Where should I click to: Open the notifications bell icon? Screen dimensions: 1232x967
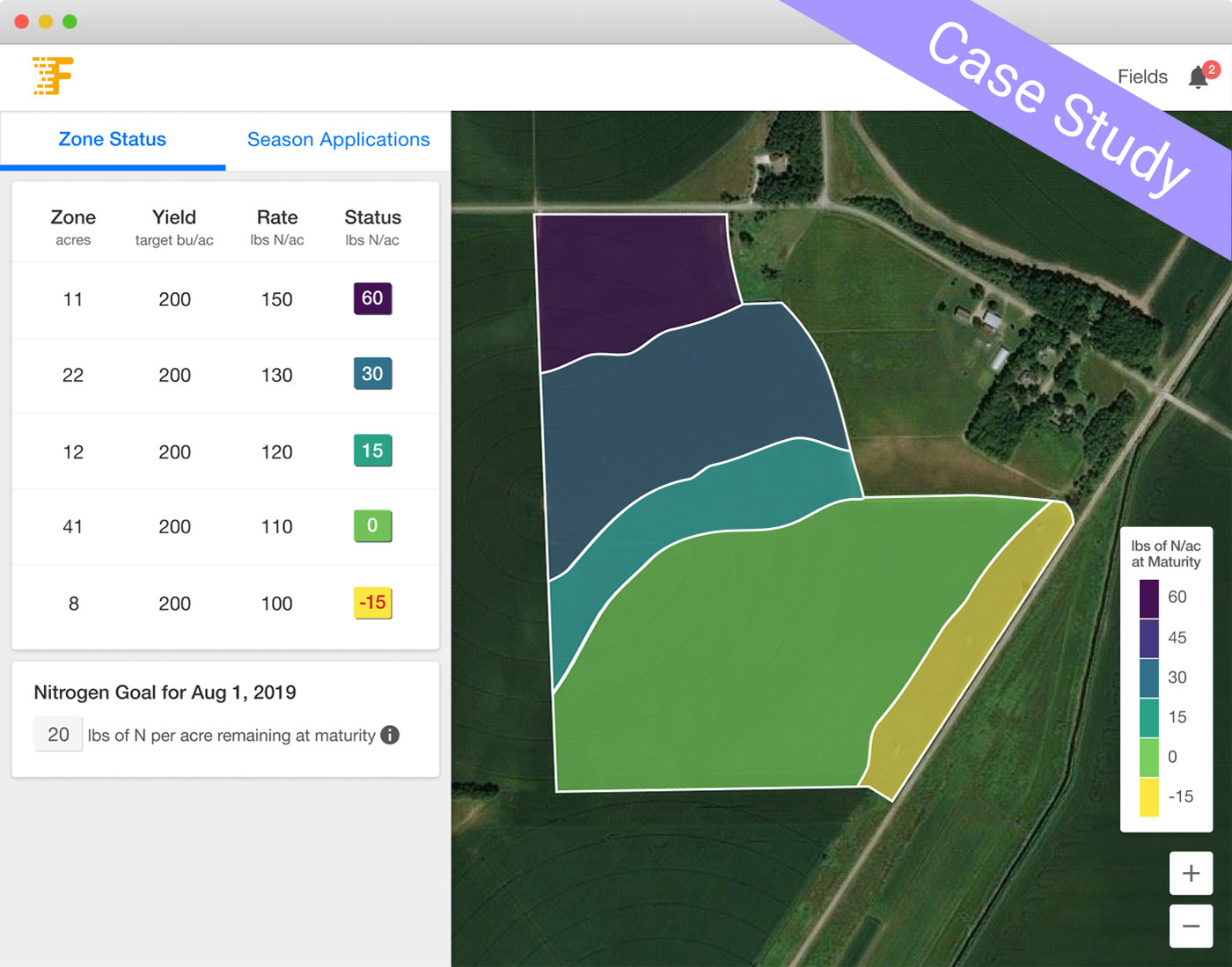click(1199, 77)
